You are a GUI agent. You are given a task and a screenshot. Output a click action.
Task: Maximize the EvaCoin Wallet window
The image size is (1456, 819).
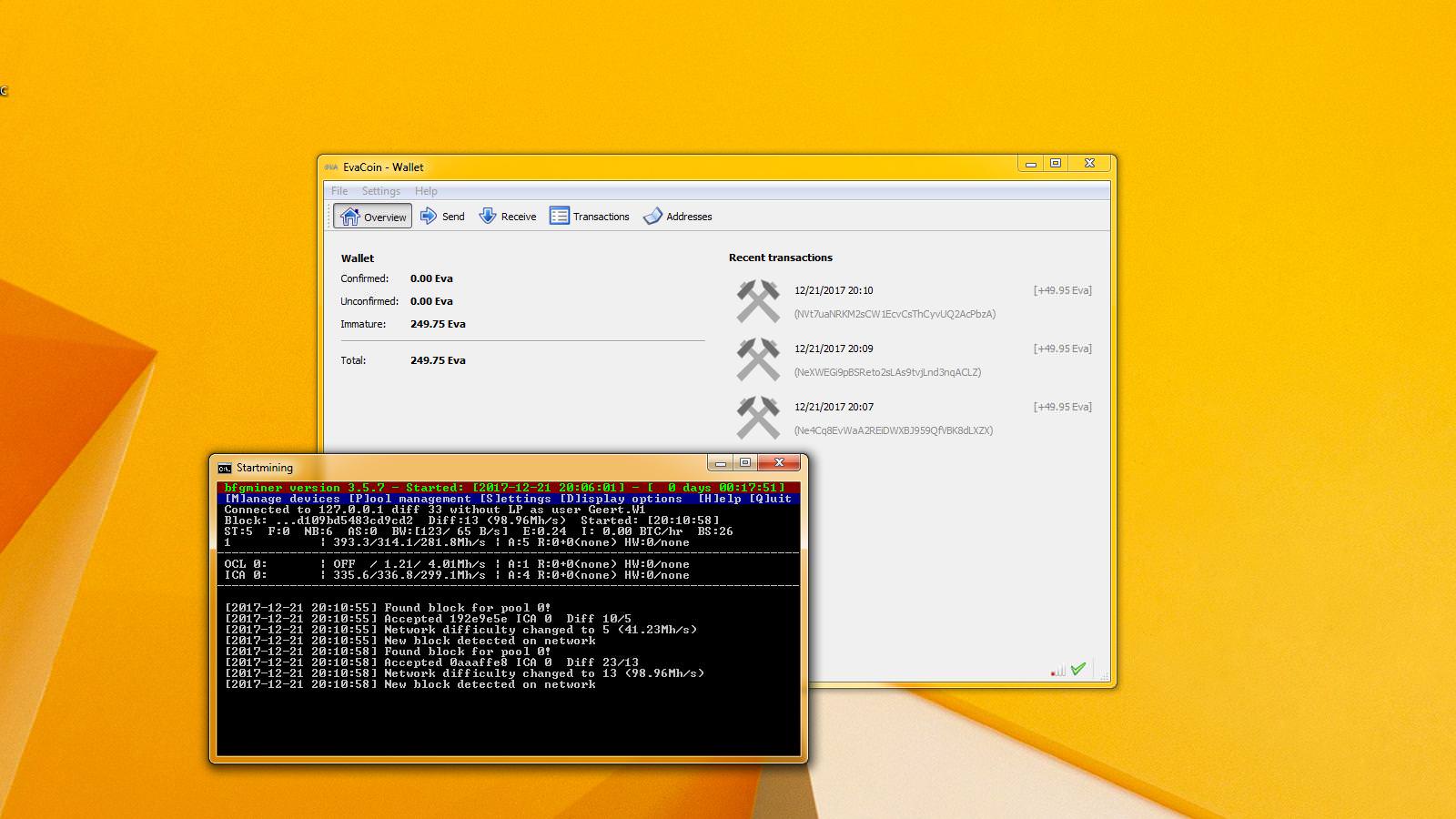(1056, 164)
